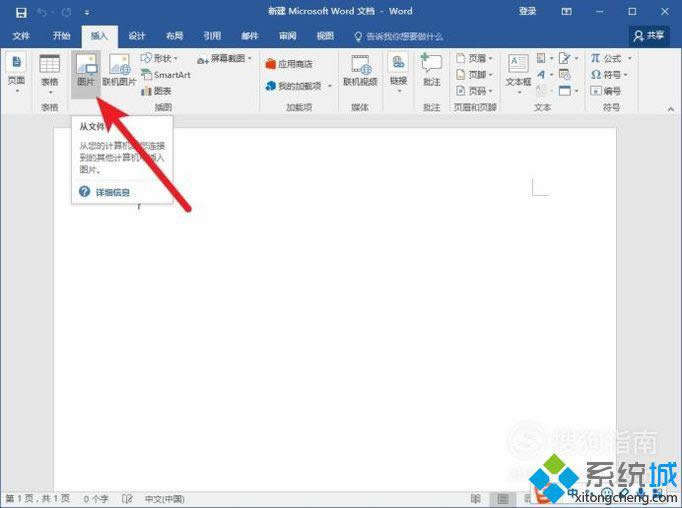Click the 登录 sign-in link
The width and height of the screenshot is (682, 508).
coord(527,11)
